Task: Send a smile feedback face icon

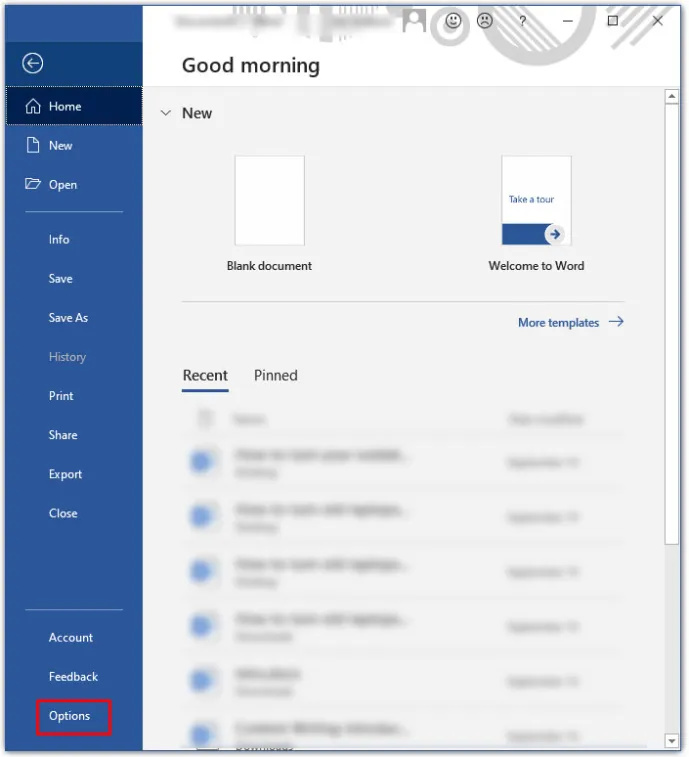Action: coord(453,21)
